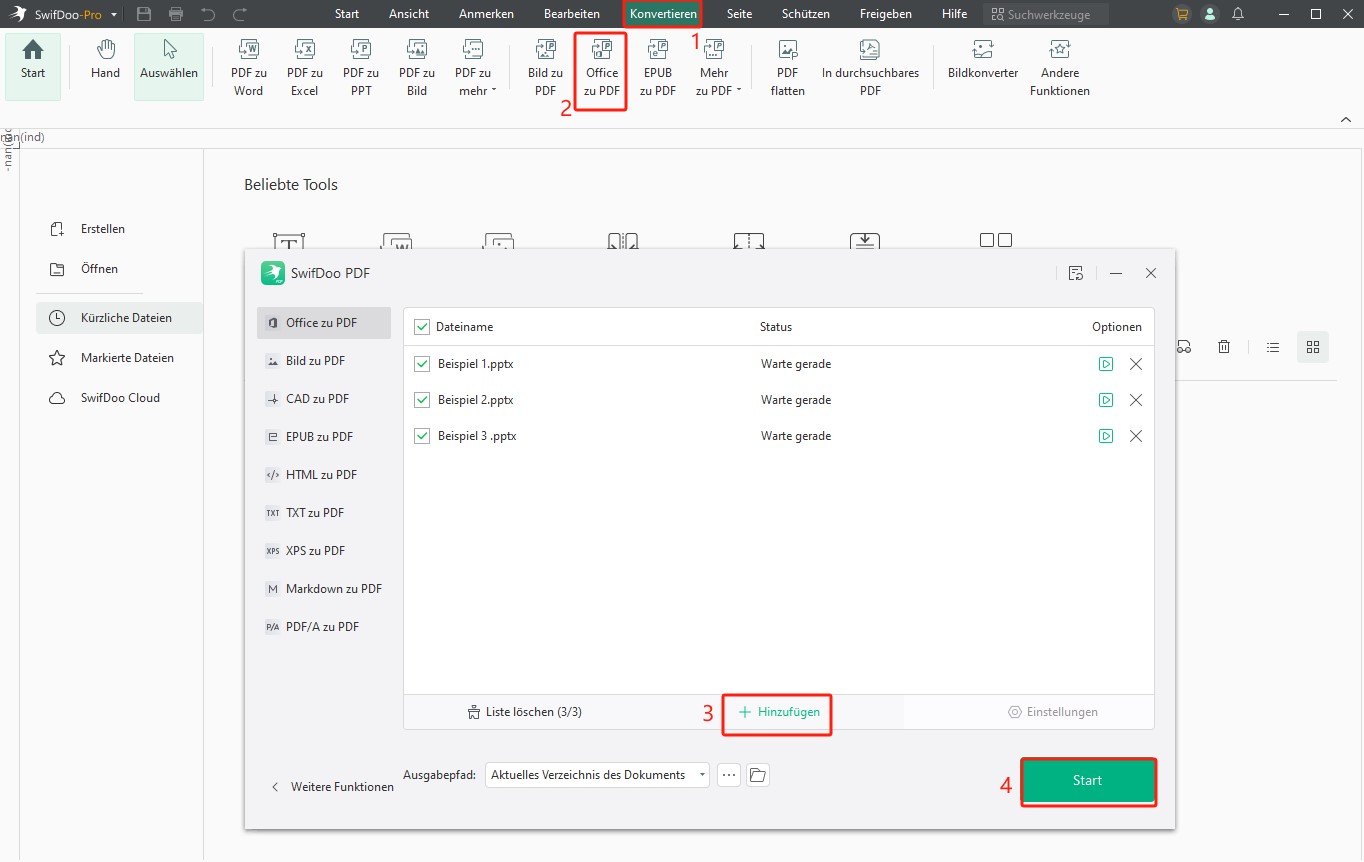Click the print icon in title bar
The image size is (1364, 862).
pos(176,14)
